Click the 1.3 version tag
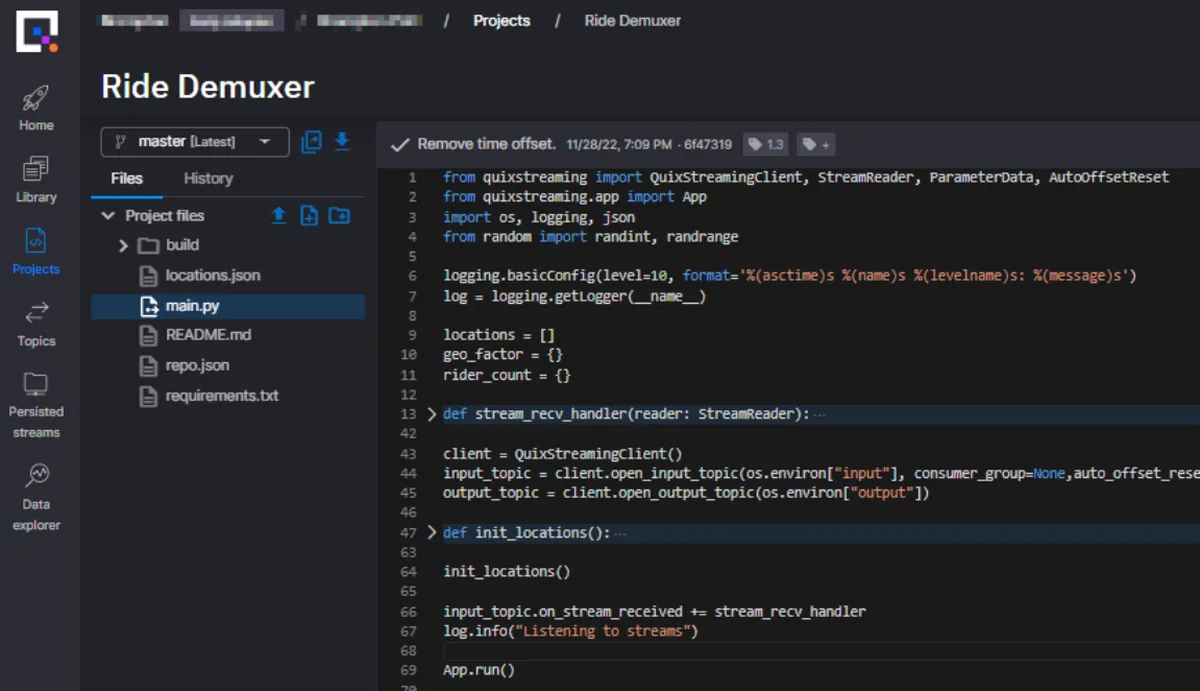Viewport: 1200px width, 691px height. coord(765,143)
